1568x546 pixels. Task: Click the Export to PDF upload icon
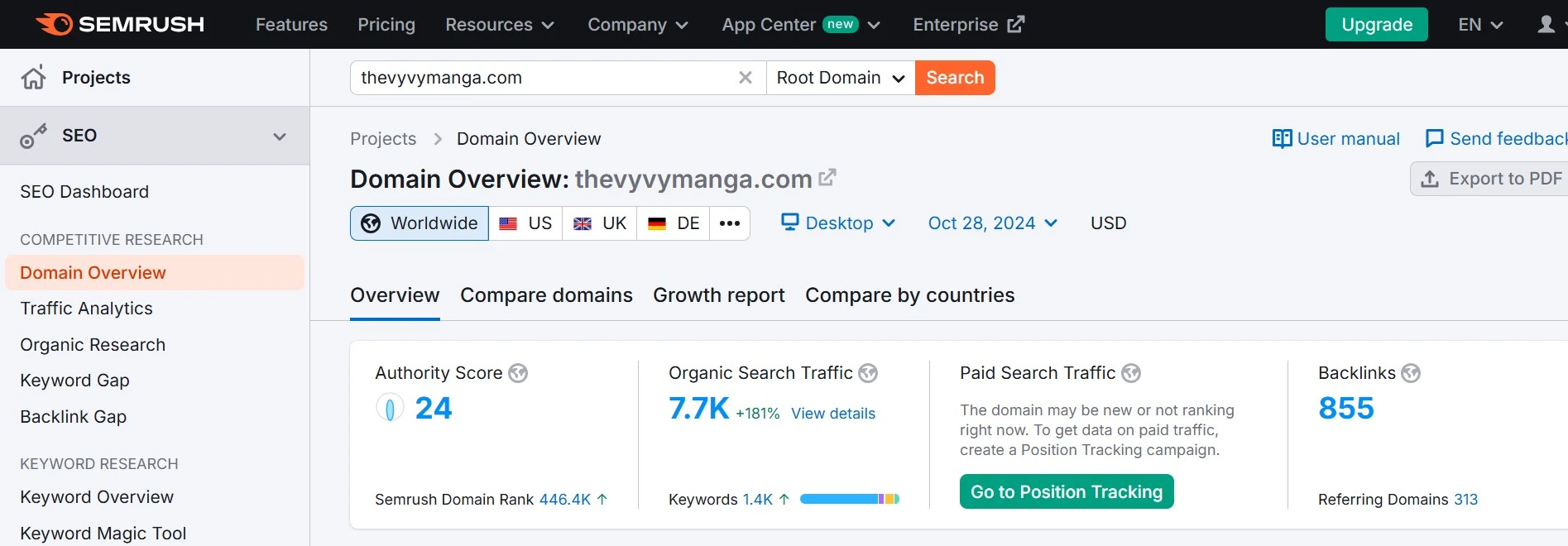pyautogui.click(x=1430, y=179)
